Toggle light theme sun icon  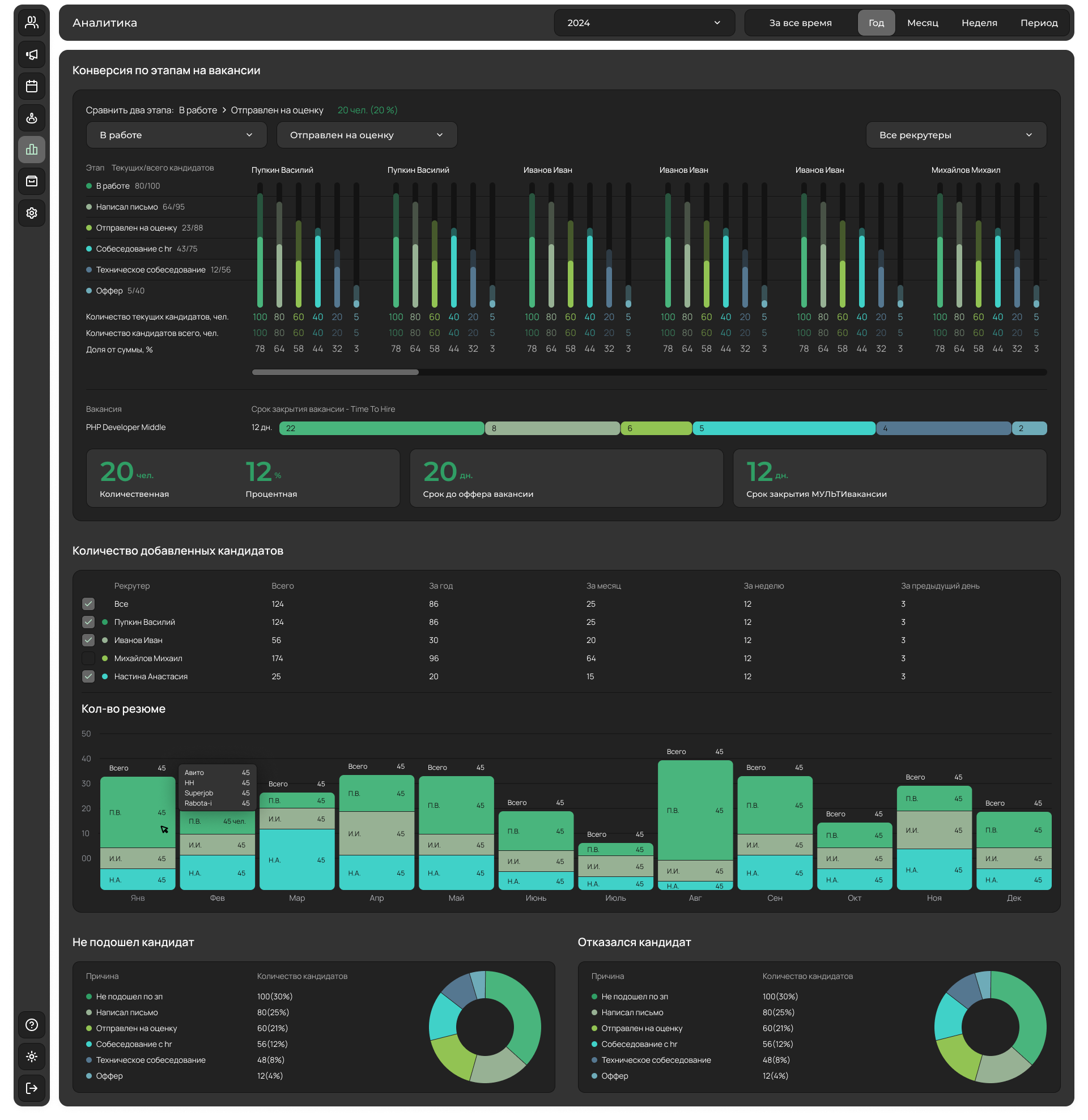click(x=32, y=1057)
